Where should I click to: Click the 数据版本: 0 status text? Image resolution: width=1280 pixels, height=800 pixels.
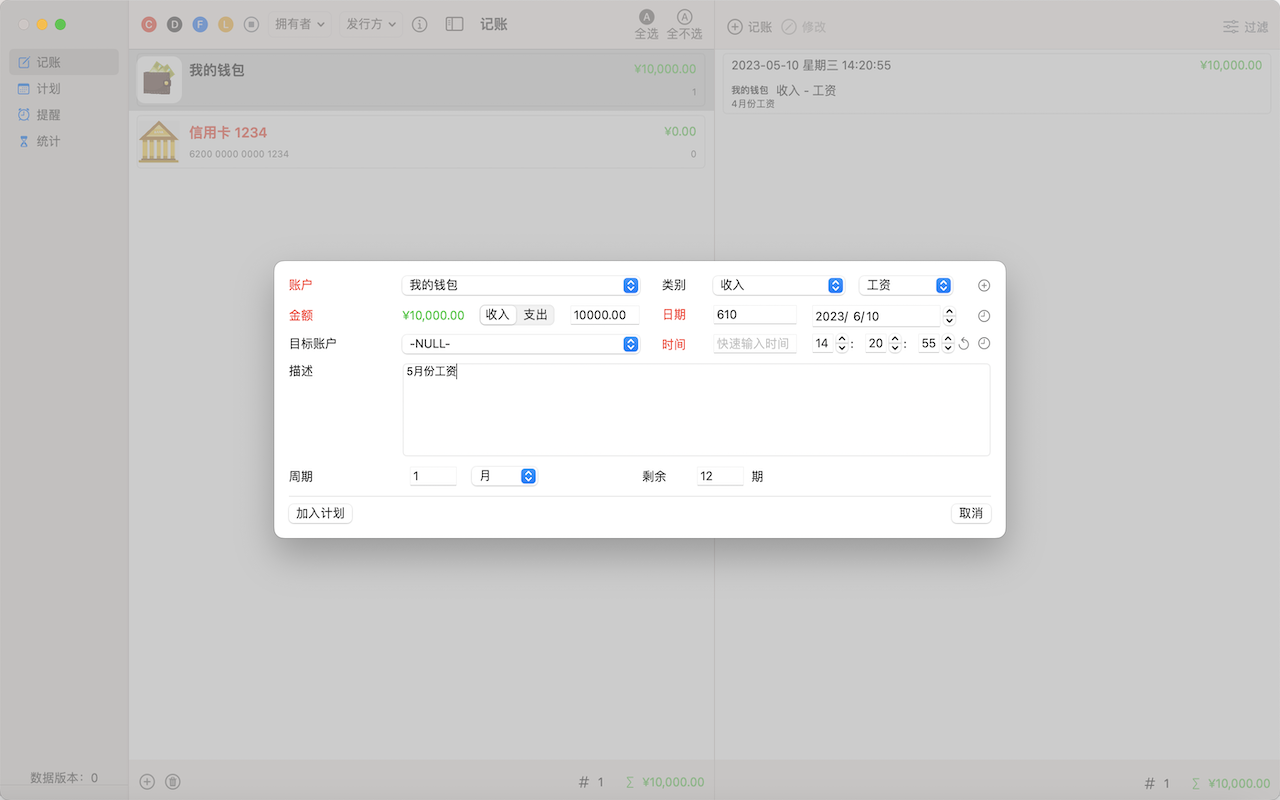pos(64,777)
